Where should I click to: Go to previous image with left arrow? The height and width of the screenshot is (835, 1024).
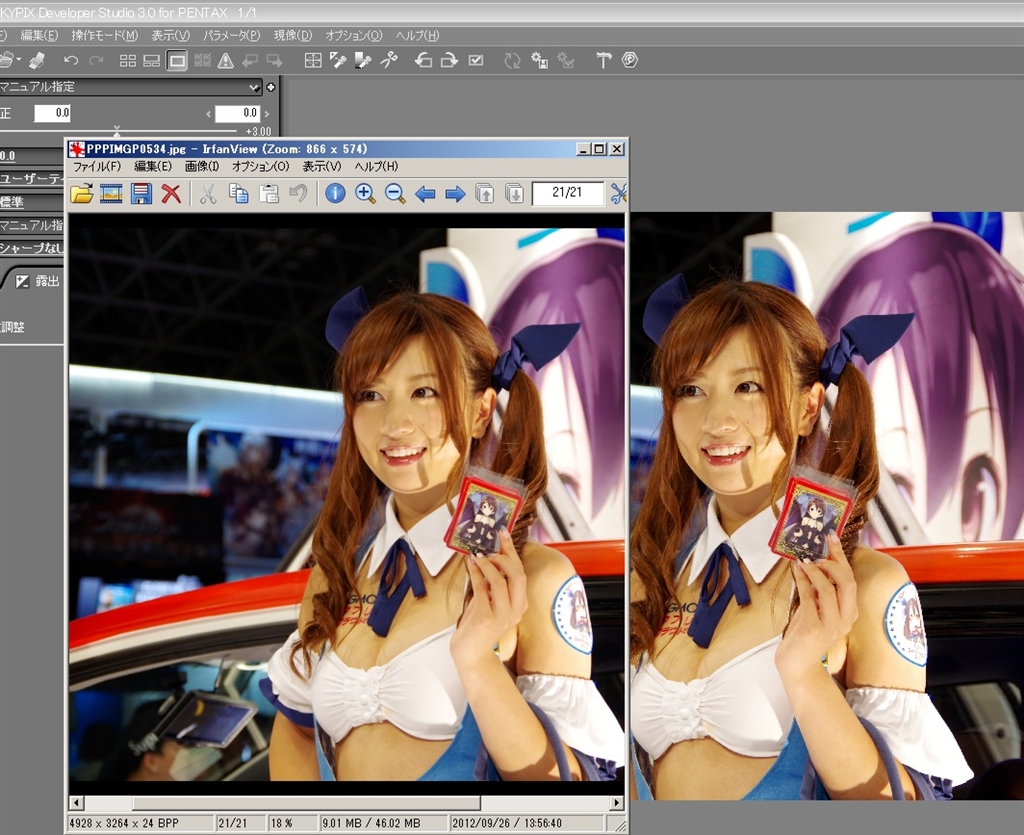pos(425,194)
